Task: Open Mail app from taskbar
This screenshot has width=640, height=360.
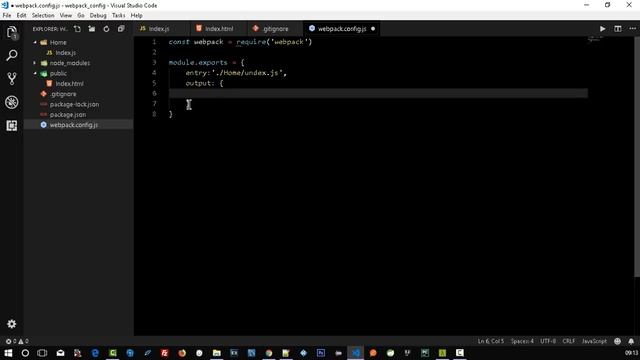Action: coord(60,353)
